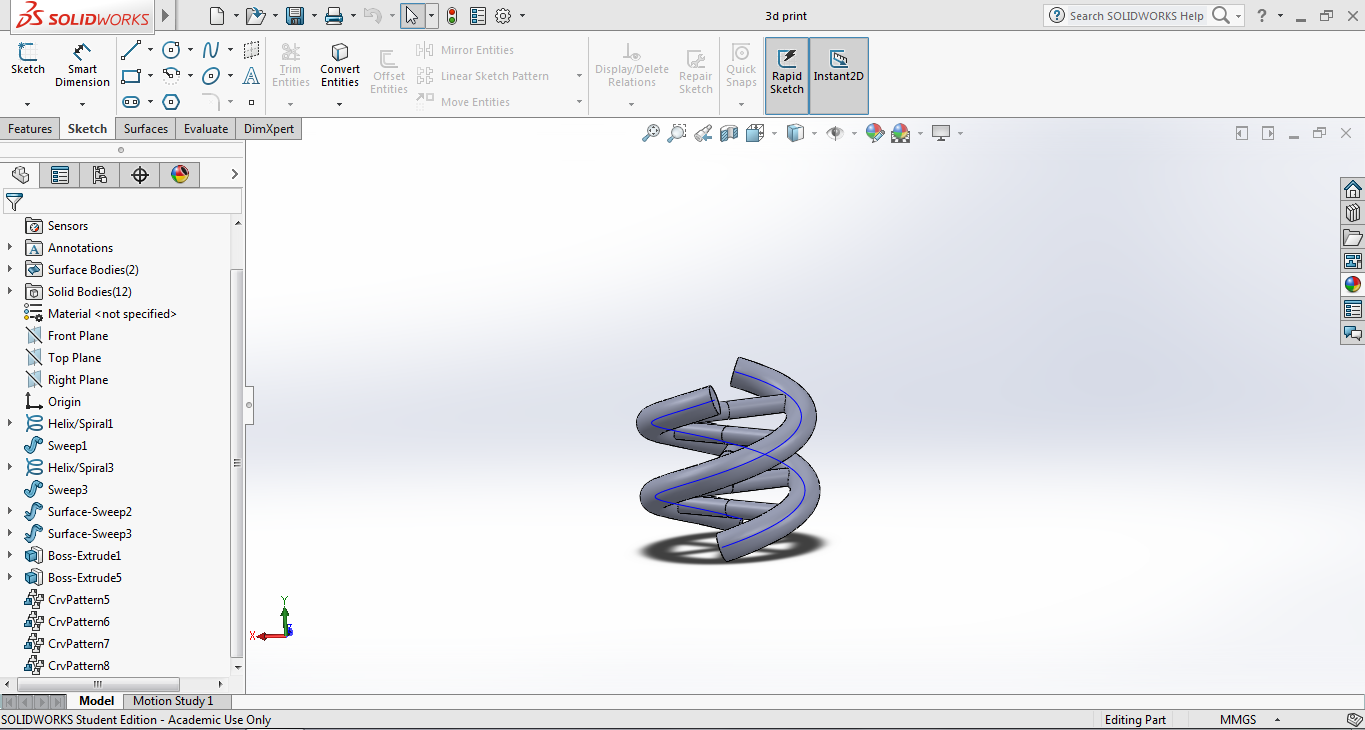
Task: Expand the SOLIDWORKS menu arrow next to logo
Action: pos(166,16)
